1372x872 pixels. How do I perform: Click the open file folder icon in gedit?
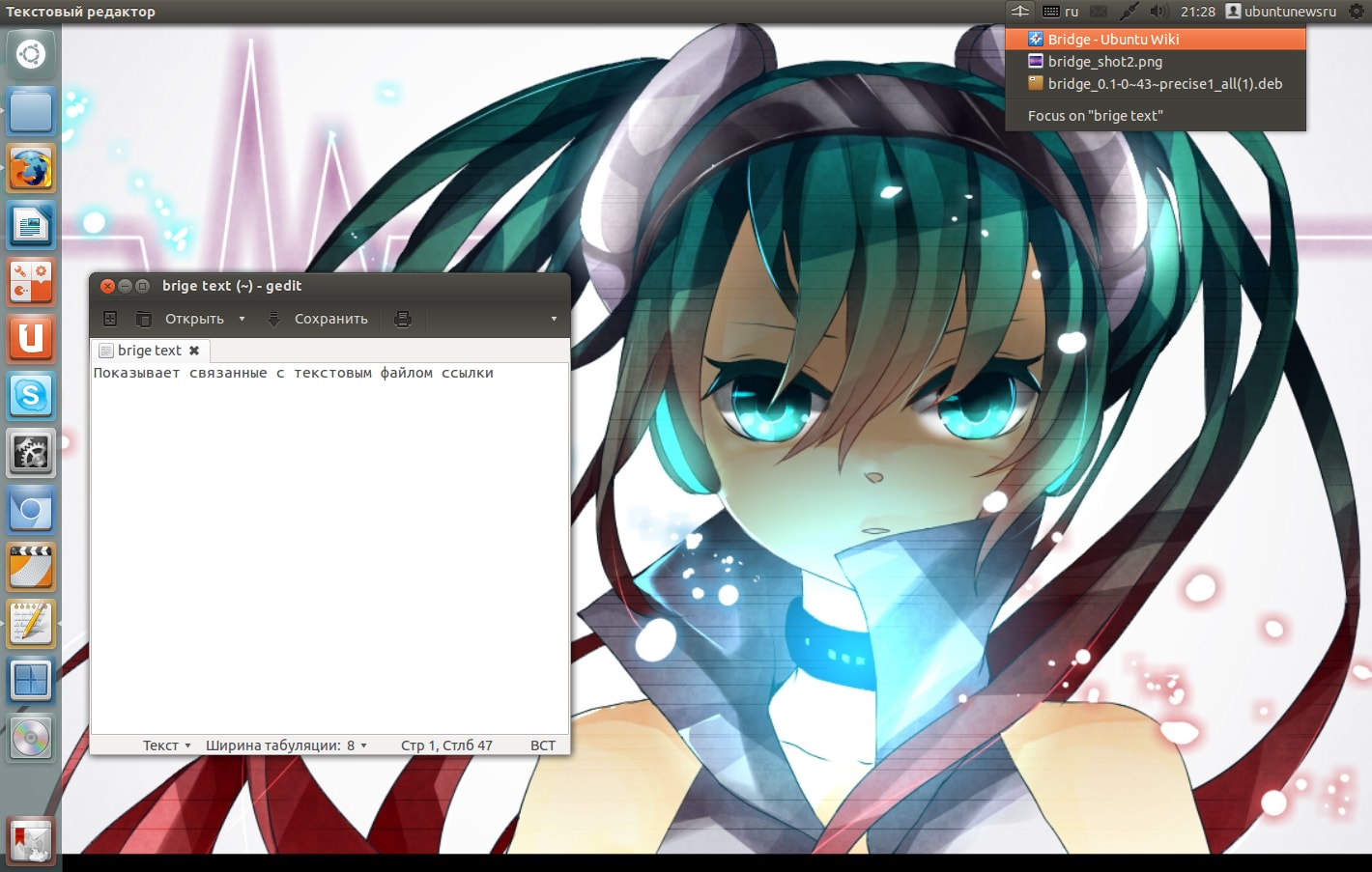(144, 319)
